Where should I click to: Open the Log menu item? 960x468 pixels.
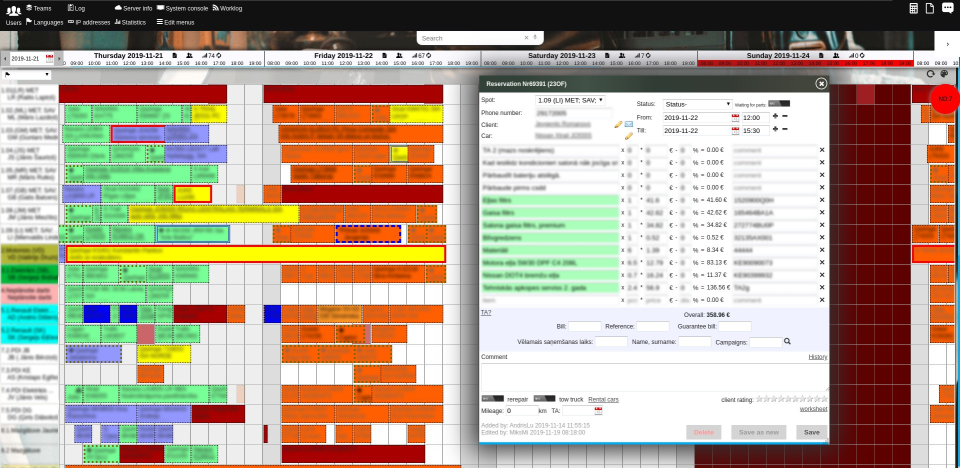(77, 8)
